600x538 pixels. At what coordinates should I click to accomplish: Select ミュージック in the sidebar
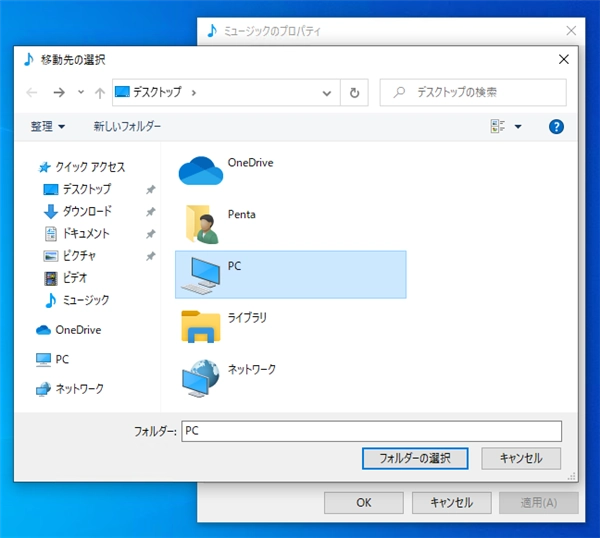click(x=76, y=300)
